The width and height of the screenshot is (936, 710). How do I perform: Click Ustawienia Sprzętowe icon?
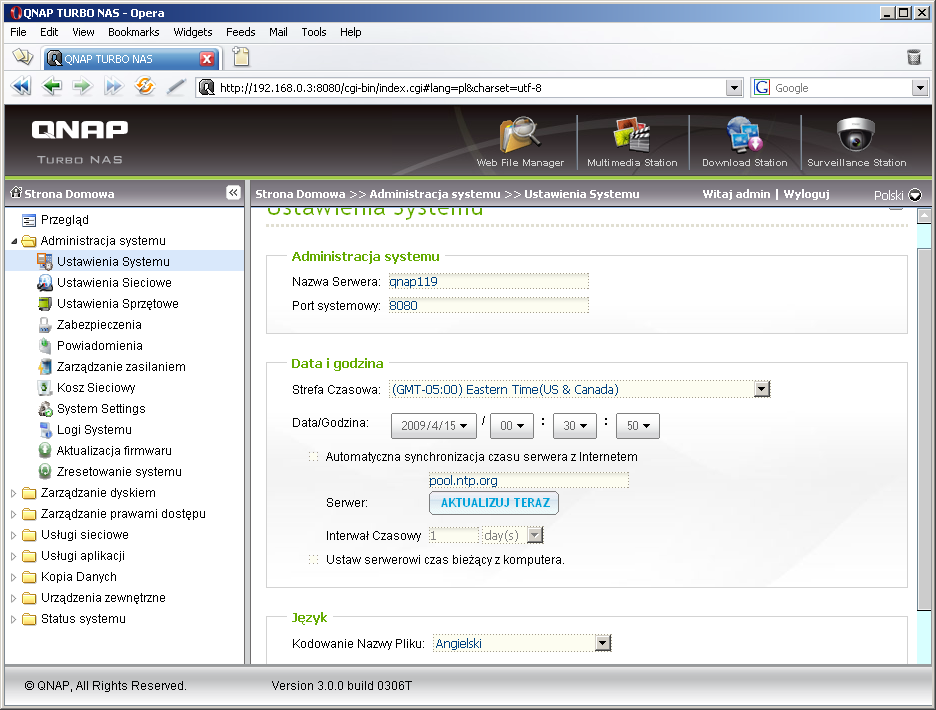[x=45, y=303]
